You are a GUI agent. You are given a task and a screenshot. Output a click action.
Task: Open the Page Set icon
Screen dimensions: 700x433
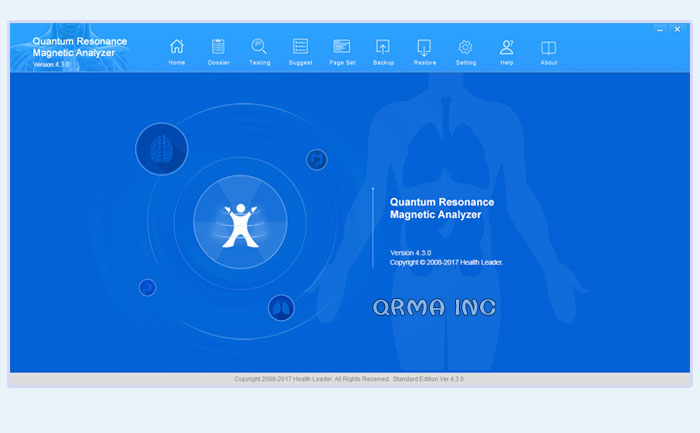pos(342,46)
